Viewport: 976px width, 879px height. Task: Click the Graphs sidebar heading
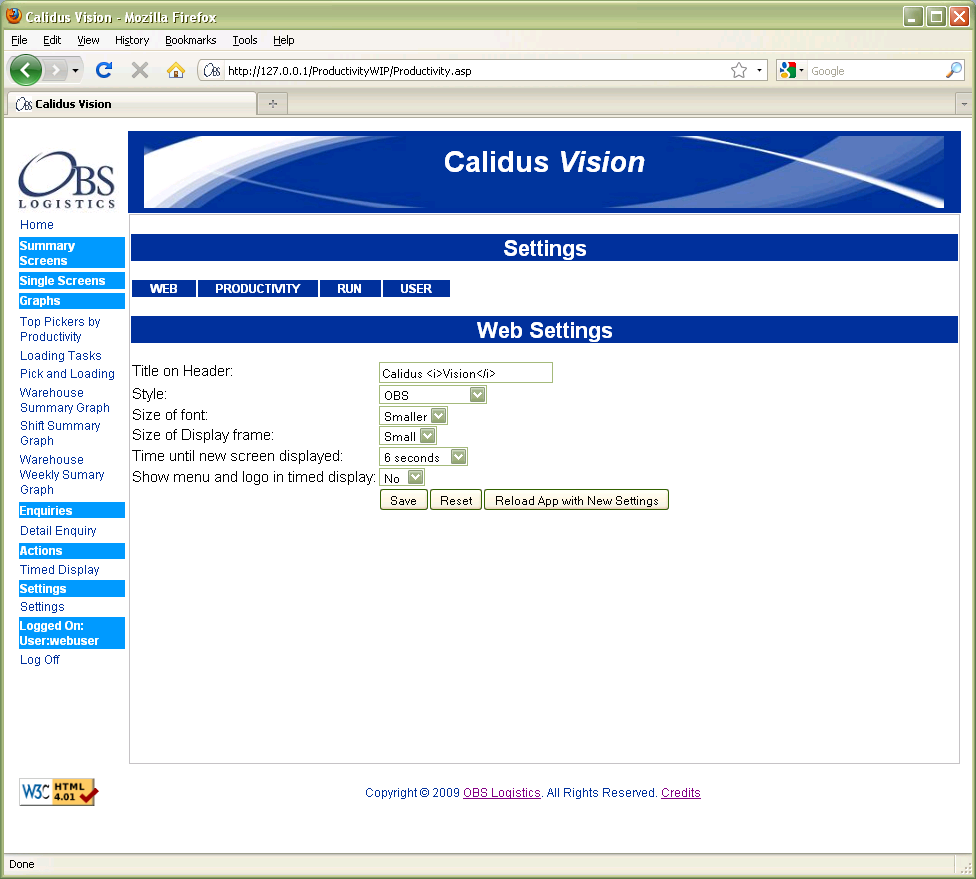[72, 301]
